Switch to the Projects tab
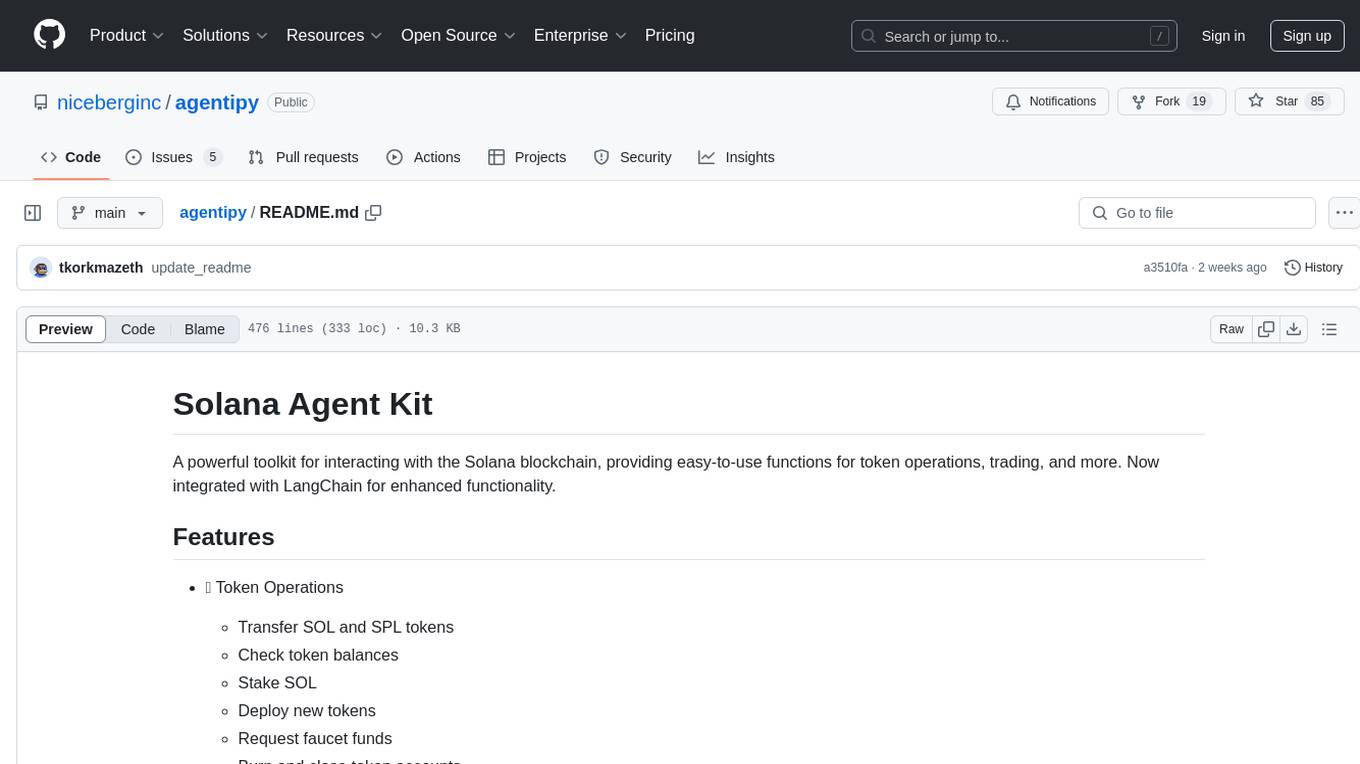The width and height of the screenshot is (1360, 764). pos(527,157)
